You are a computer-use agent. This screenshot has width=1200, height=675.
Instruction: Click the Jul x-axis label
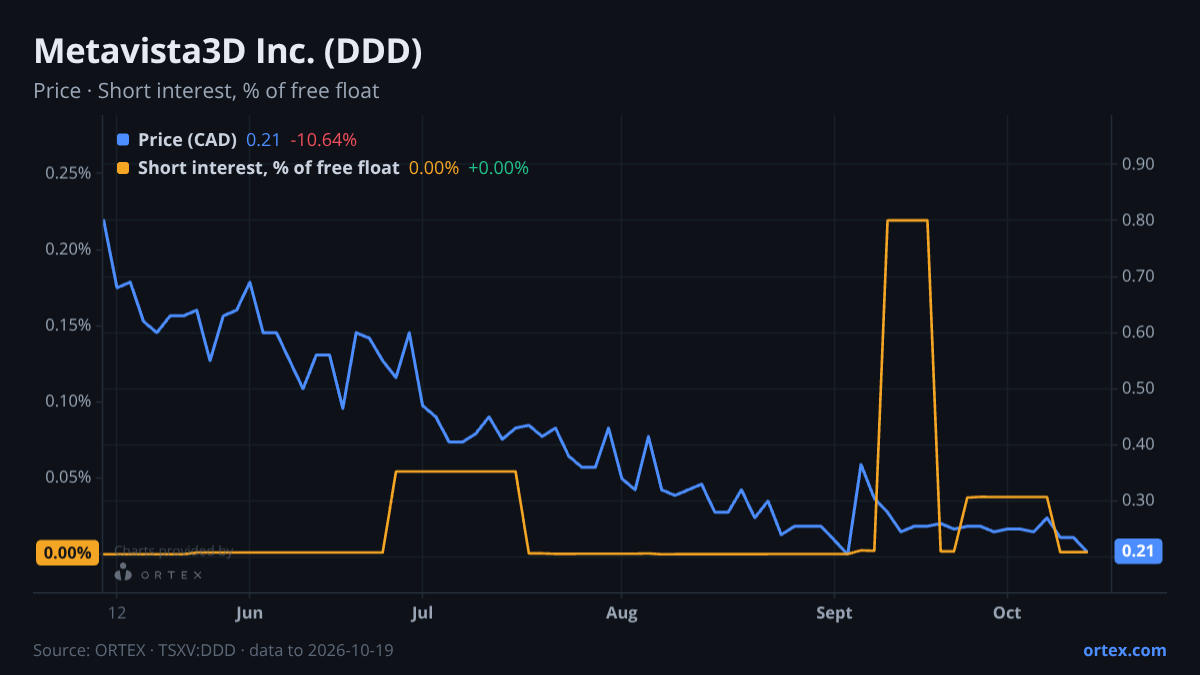tap(422, 613)
